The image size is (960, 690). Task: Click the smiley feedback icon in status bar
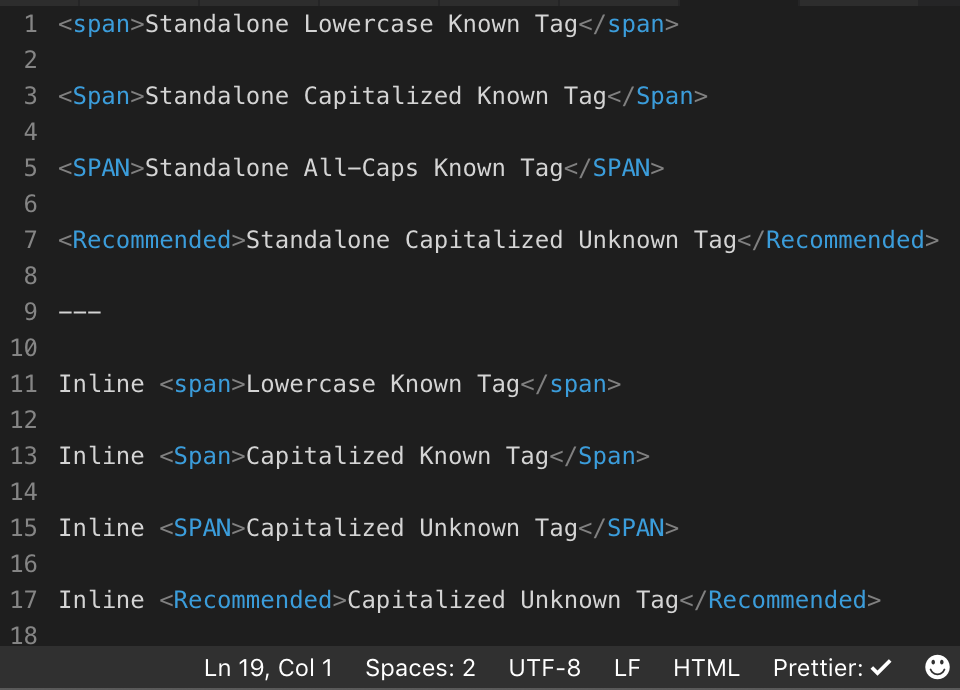936,667
